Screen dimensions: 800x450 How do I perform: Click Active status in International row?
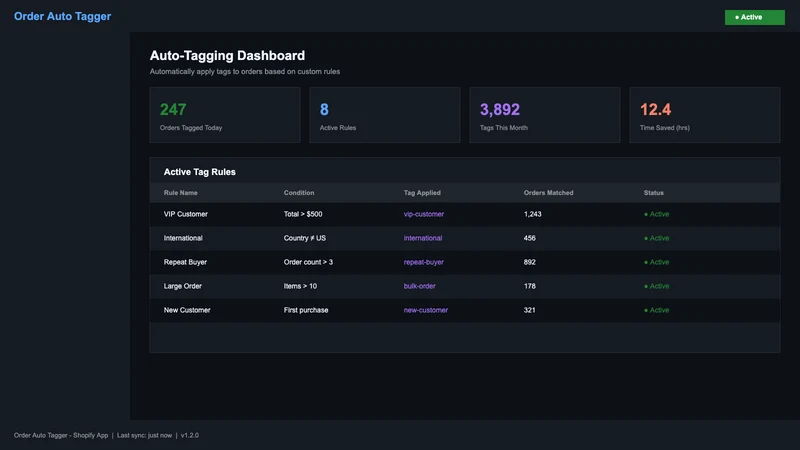click(x=657, y=238)
